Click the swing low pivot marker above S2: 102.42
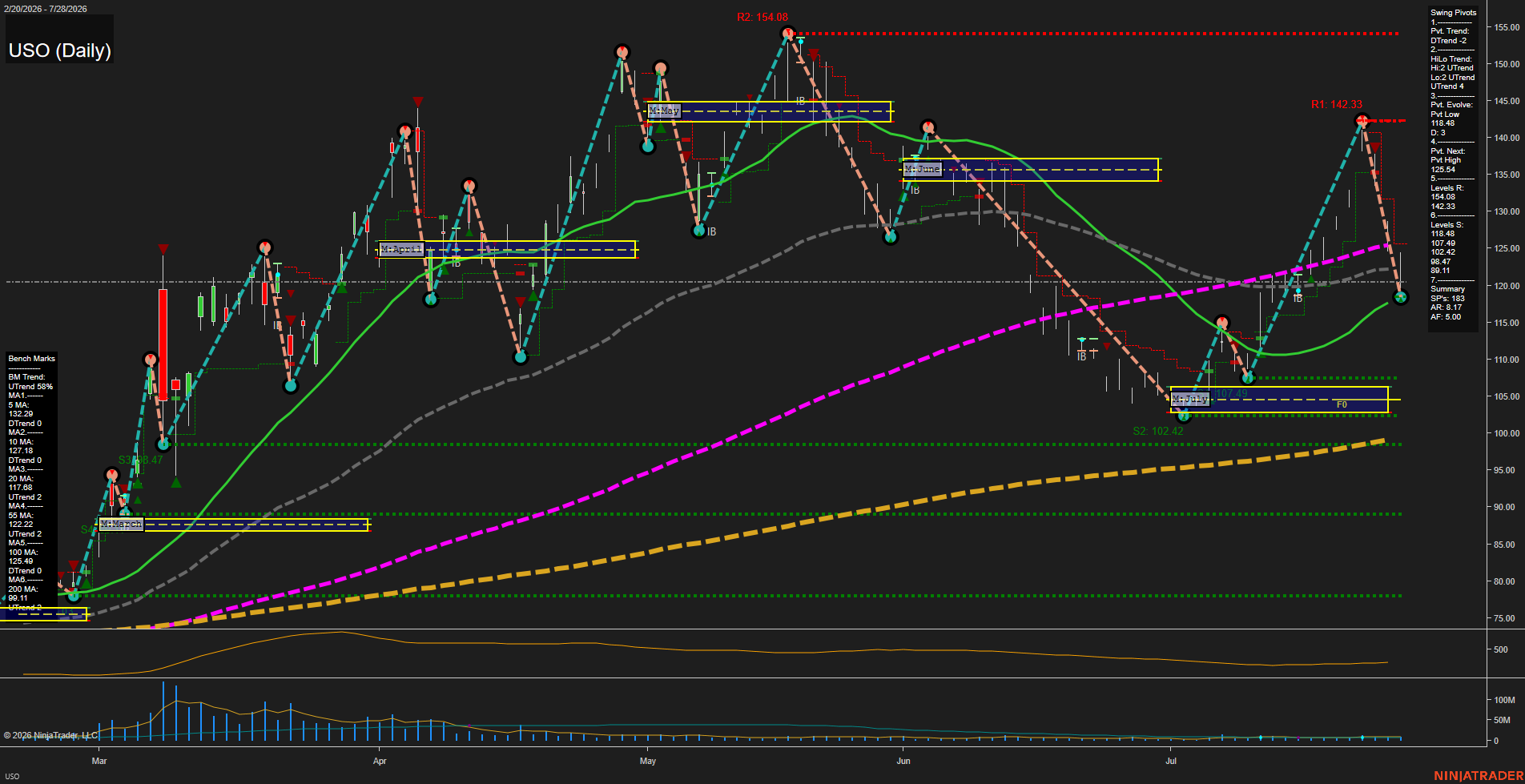Viewport: 1525px width, 784px height. click(1184, 416)
